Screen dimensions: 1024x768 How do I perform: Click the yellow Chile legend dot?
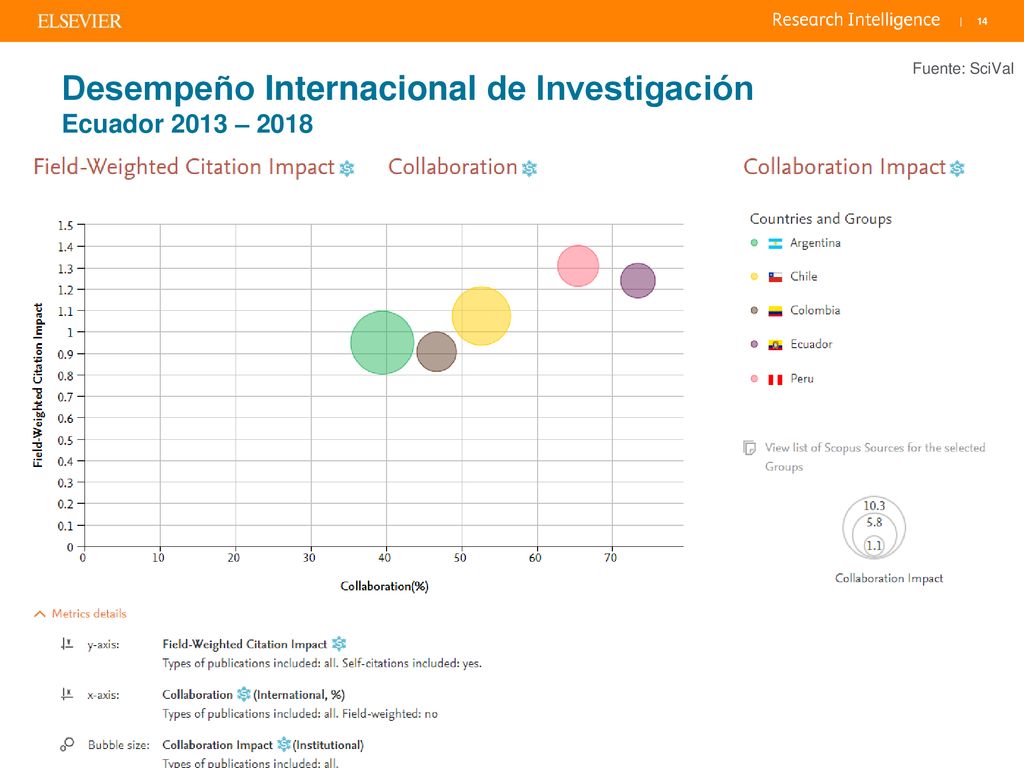click(x=754, y=277)
